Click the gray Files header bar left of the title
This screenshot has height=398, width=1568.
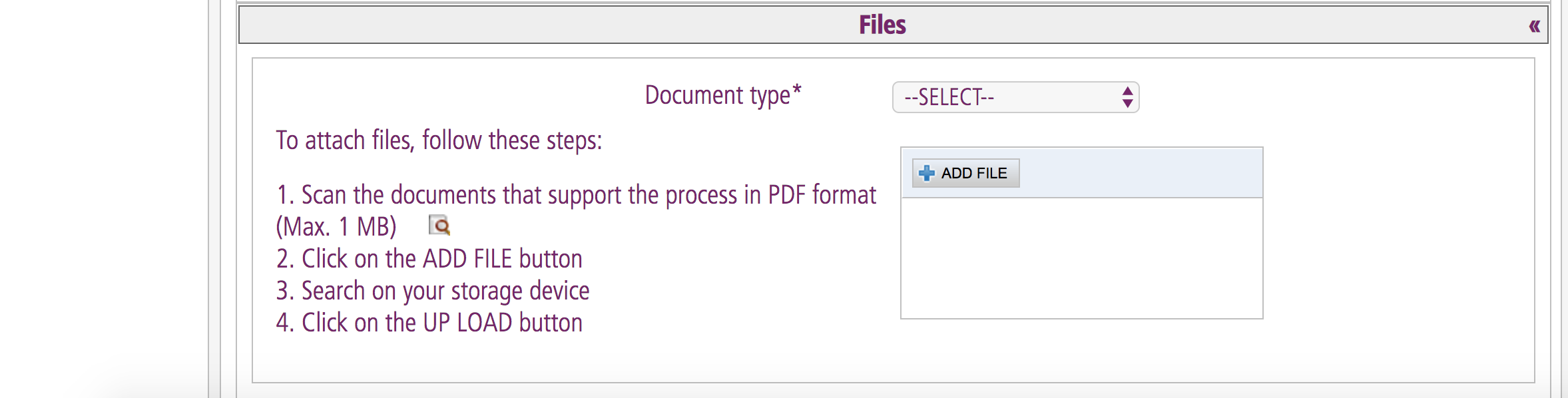[546, 25]
